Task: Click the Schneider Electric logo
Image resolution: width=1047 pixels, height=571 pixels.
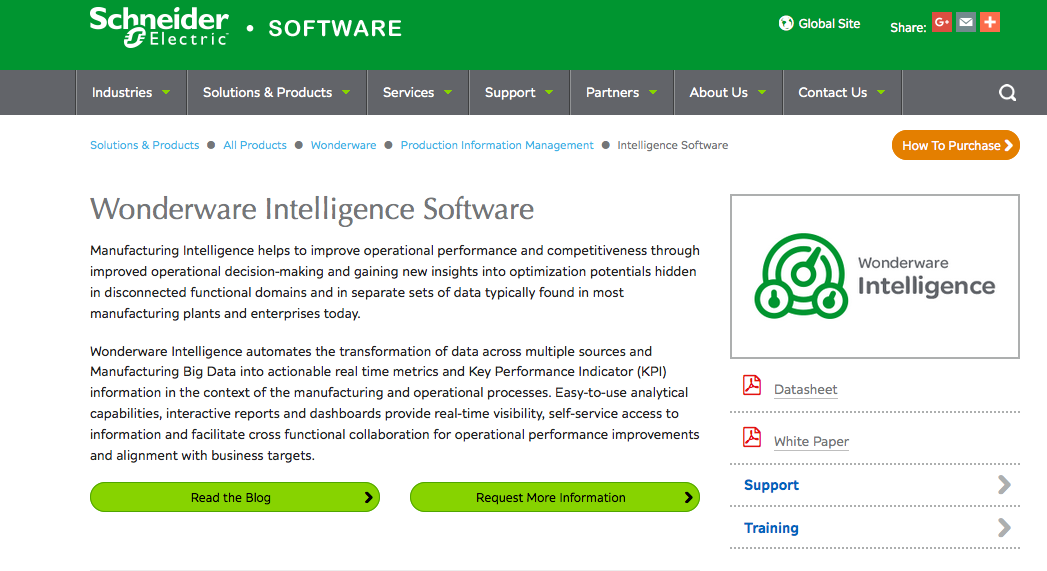Action: [159, 27]
